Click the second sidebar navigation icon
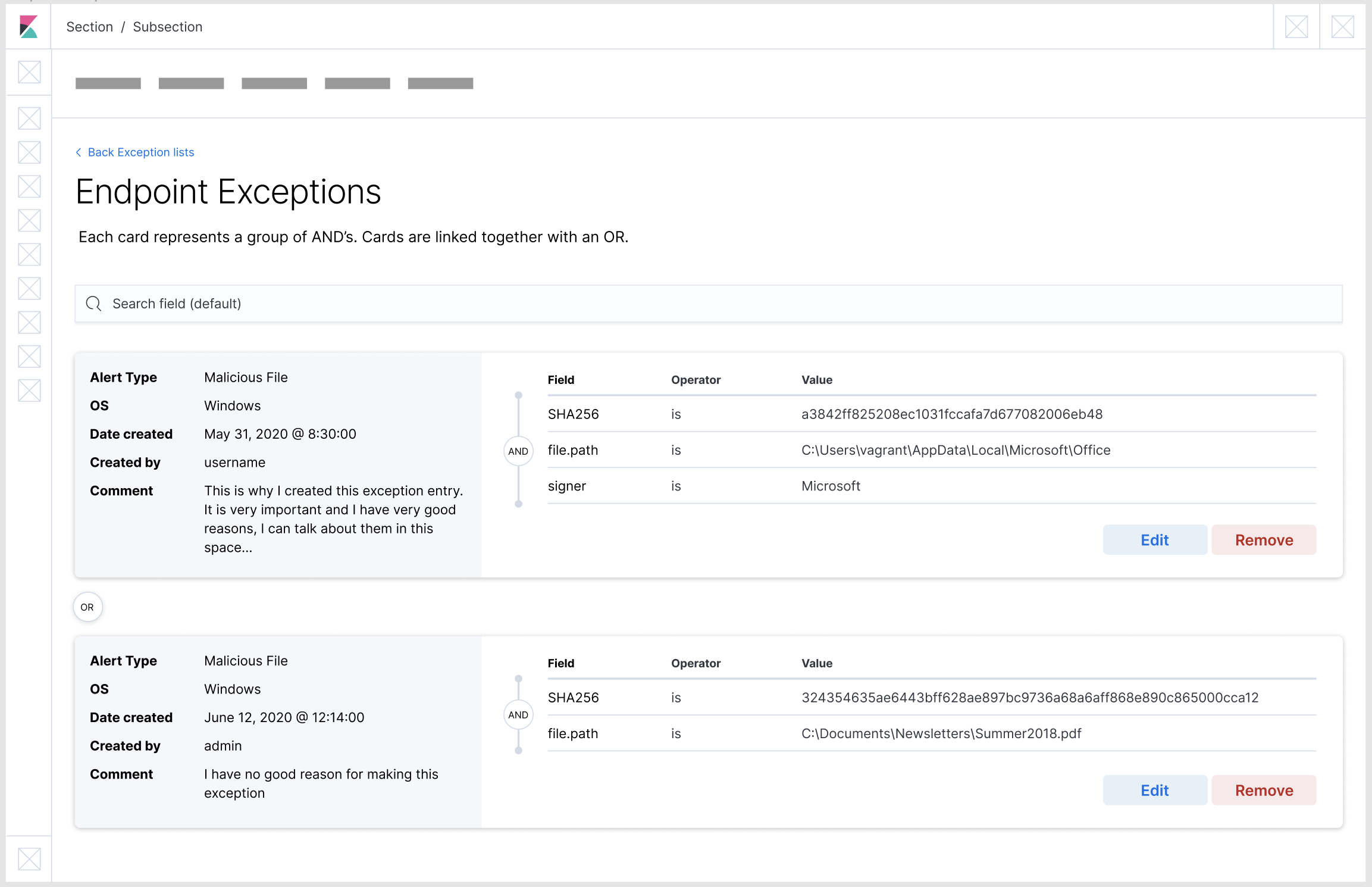 [28, 118]
